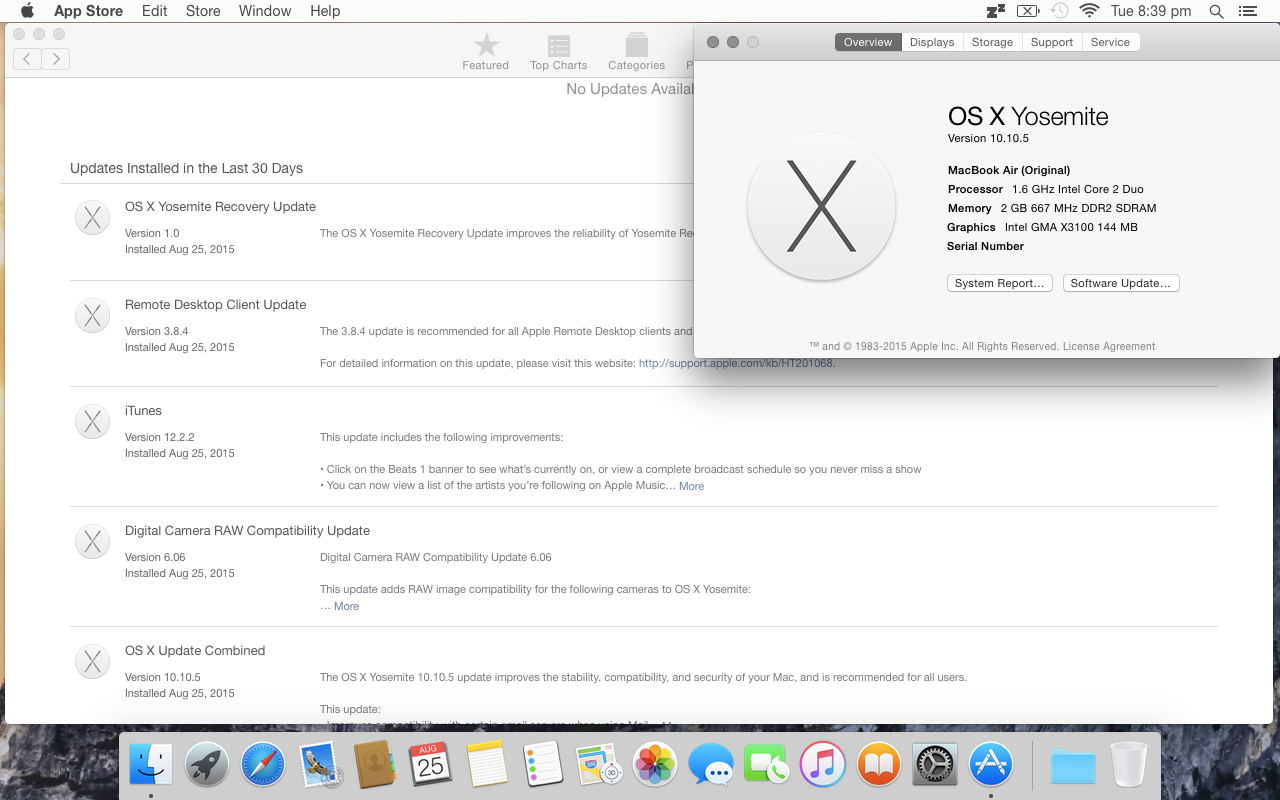Open Maps from the Dock
The height and width of the screenshot is (800, 1280).
pyautogui.click(x=599, y=766)
